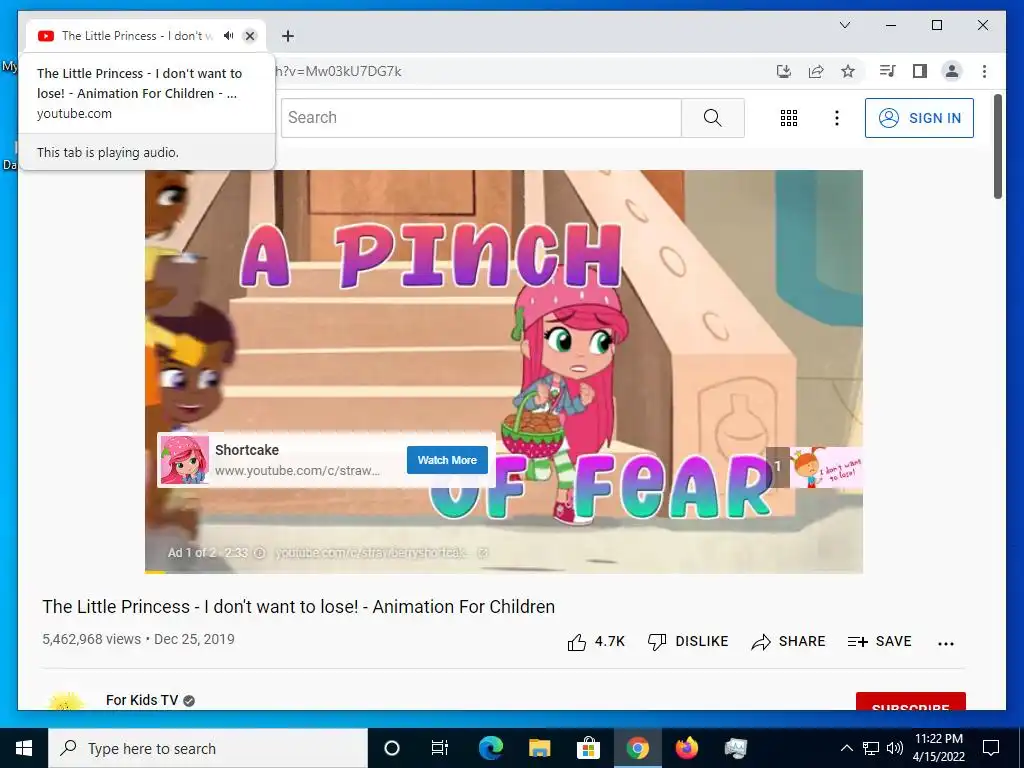Open the Shortcake ad URL link
The height and width of the screenshot is (768, 1024).
[x=297, y=470]
